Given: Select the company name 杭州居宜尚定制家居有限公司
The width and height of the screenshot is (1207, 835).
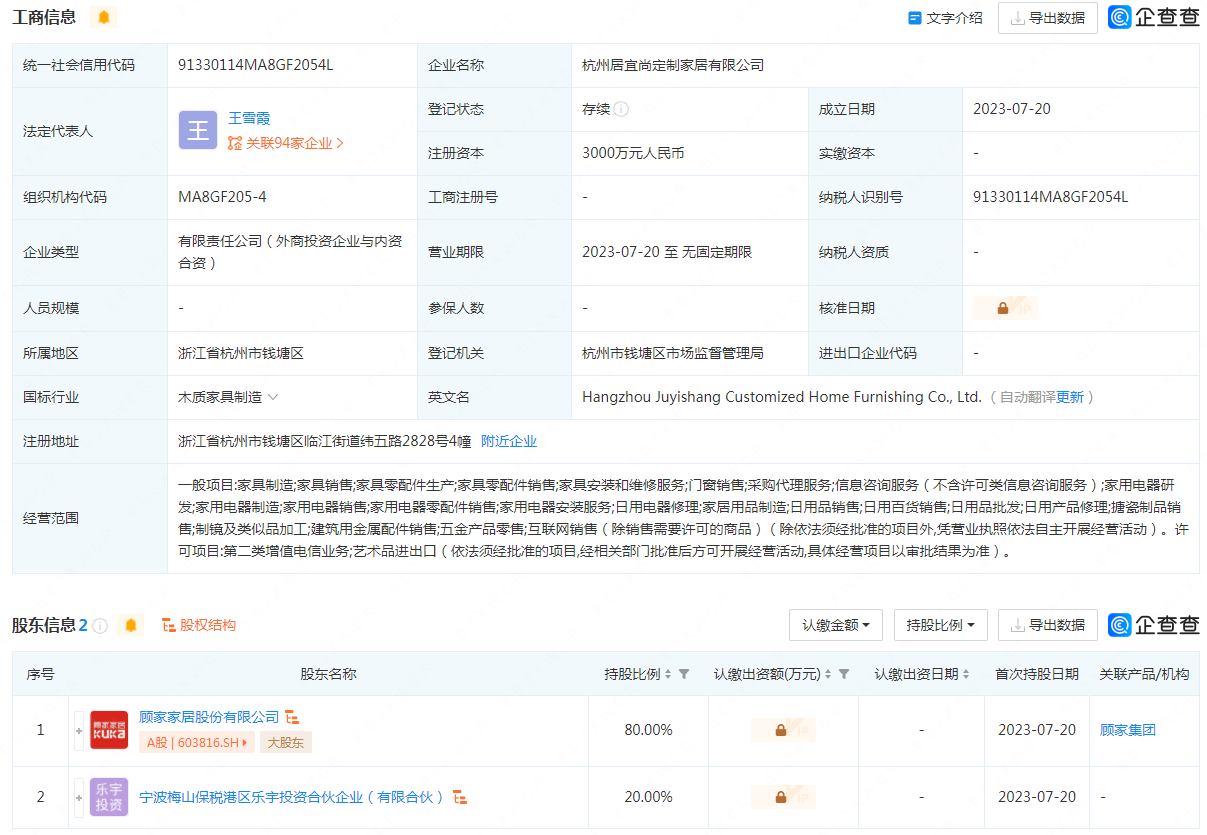Looking at the screenshot, I should 673,65.
